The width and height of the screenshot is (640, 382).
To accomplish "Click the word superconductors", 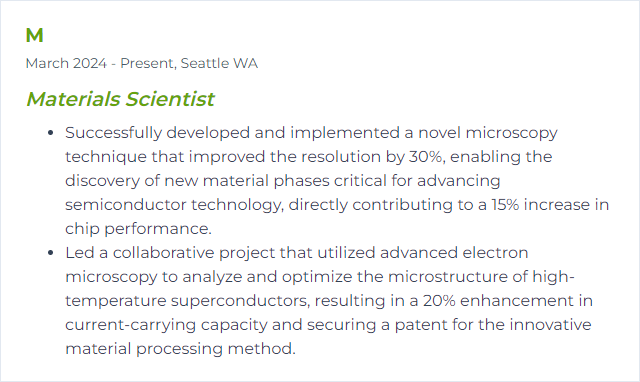I will click(240, 301).
